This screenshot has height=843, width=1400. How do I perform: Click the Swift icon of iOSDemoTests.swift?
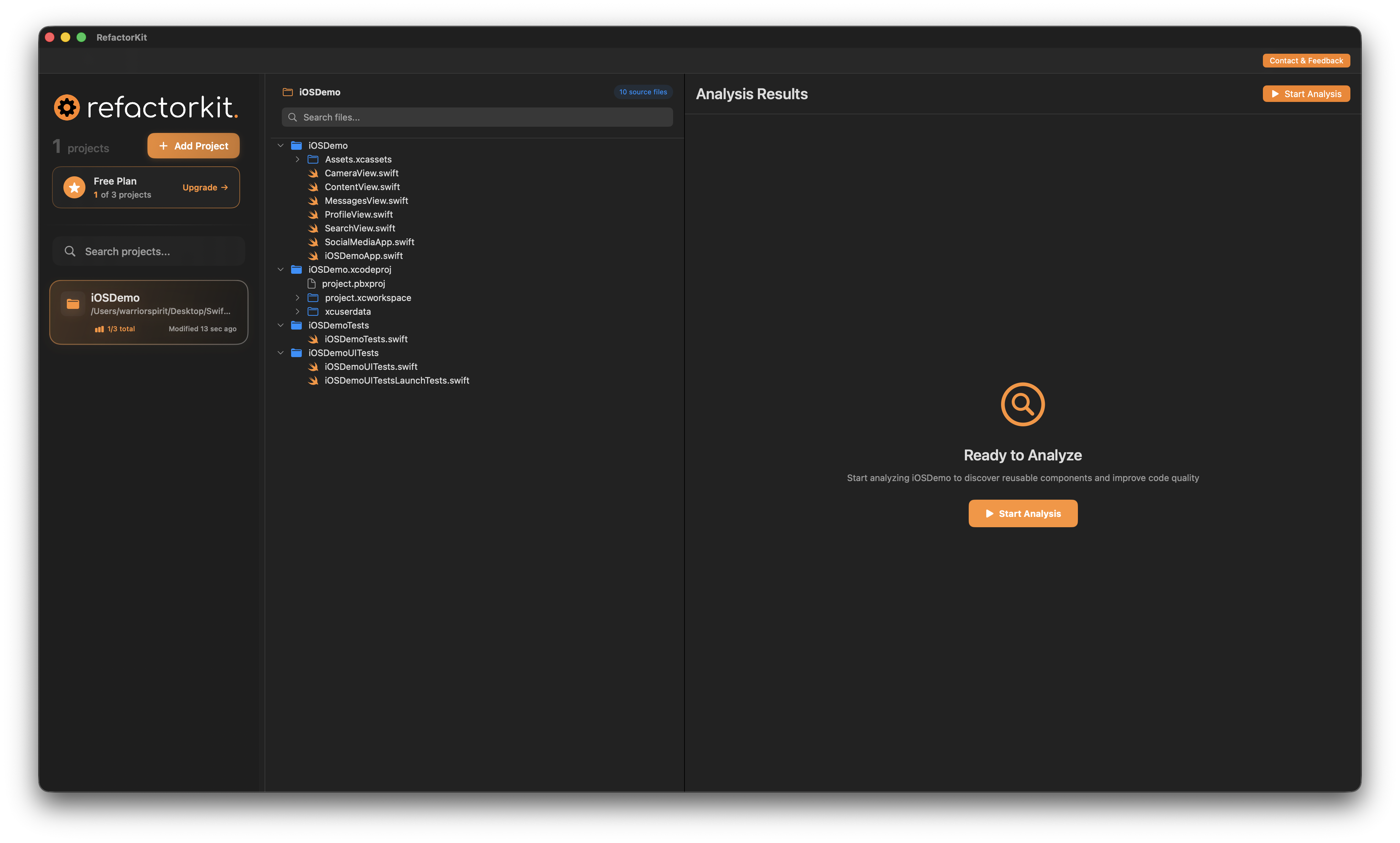point(313,339)
